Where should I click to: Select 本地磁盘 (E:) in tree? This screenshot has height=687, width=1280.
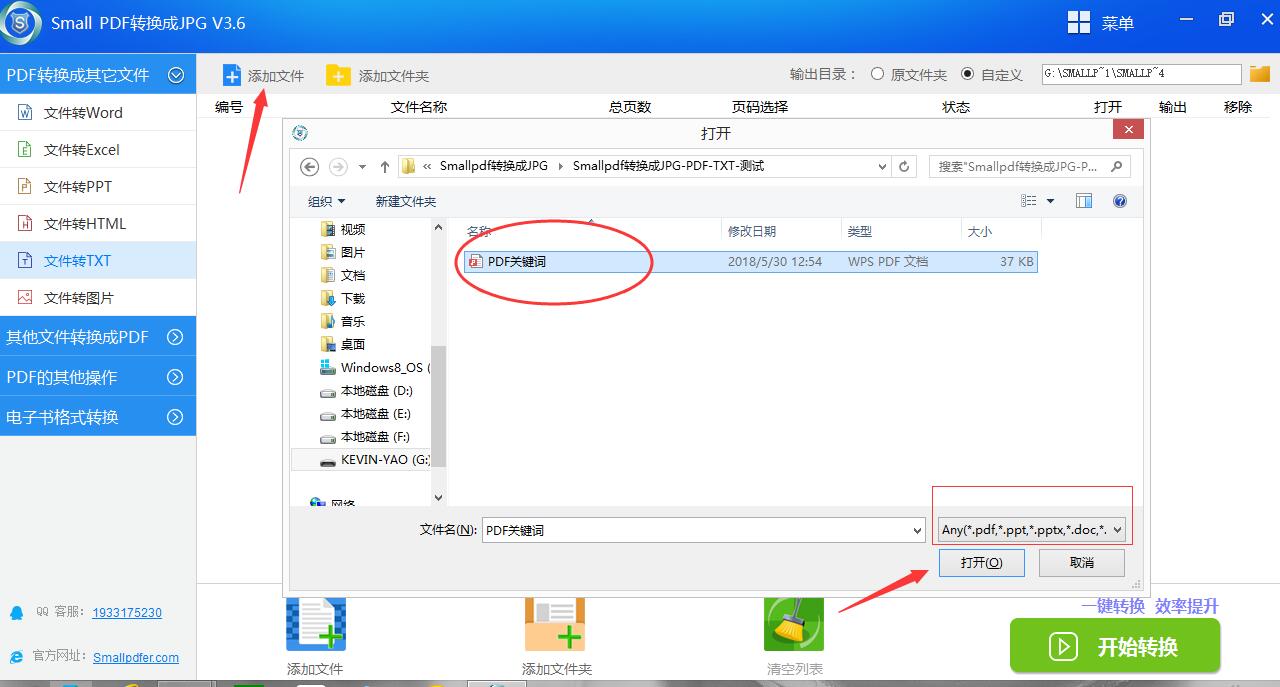(x=366, y=413)
